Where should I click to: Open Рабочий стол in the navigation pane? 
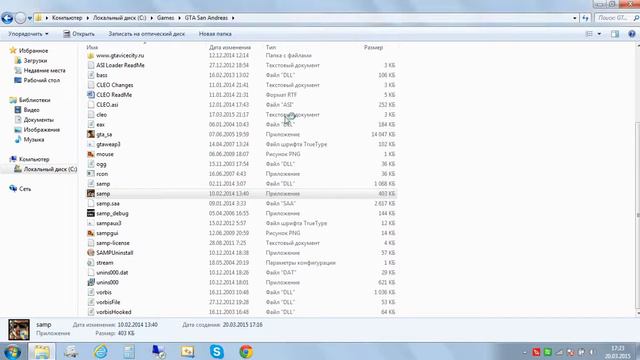click(x=41, y=80)
